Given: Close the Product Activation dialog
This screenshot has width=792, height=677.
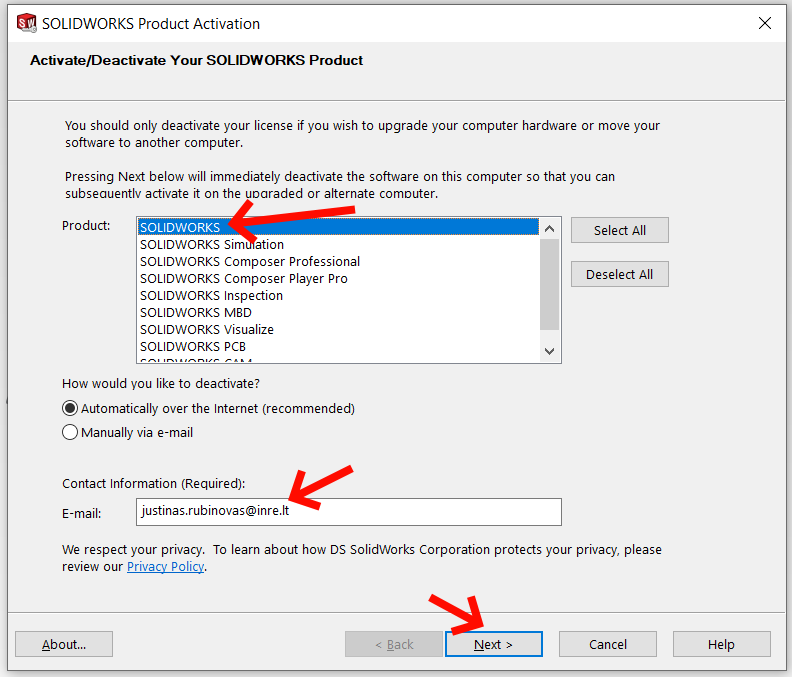Looking at the screenshot, I should coord(765,23).
